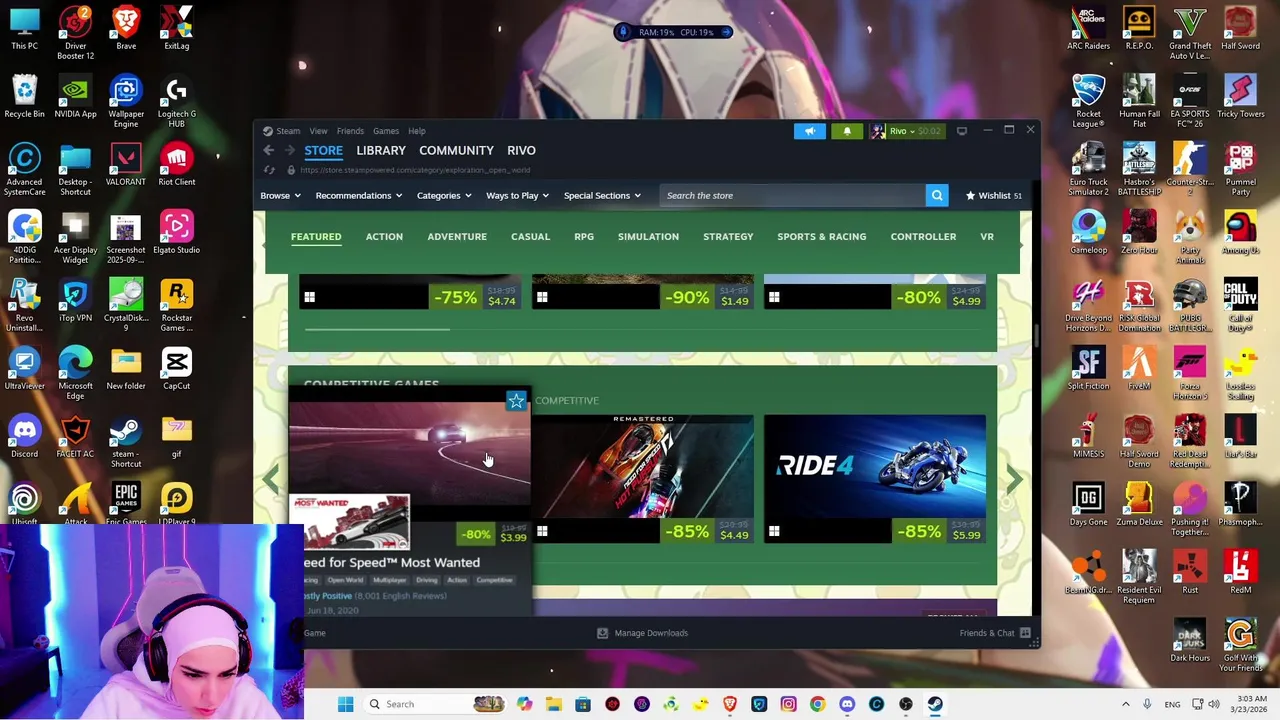This screenshot has width=1280, height=720.
Task: Open Recycle Bin on desktop
Action: 25,96
